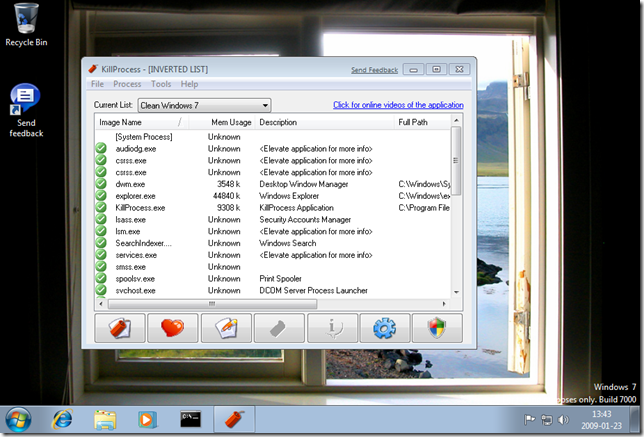Toggle green check for explorer.exe
The height and width of the screenshot is (437, 644).
(101, 196)
